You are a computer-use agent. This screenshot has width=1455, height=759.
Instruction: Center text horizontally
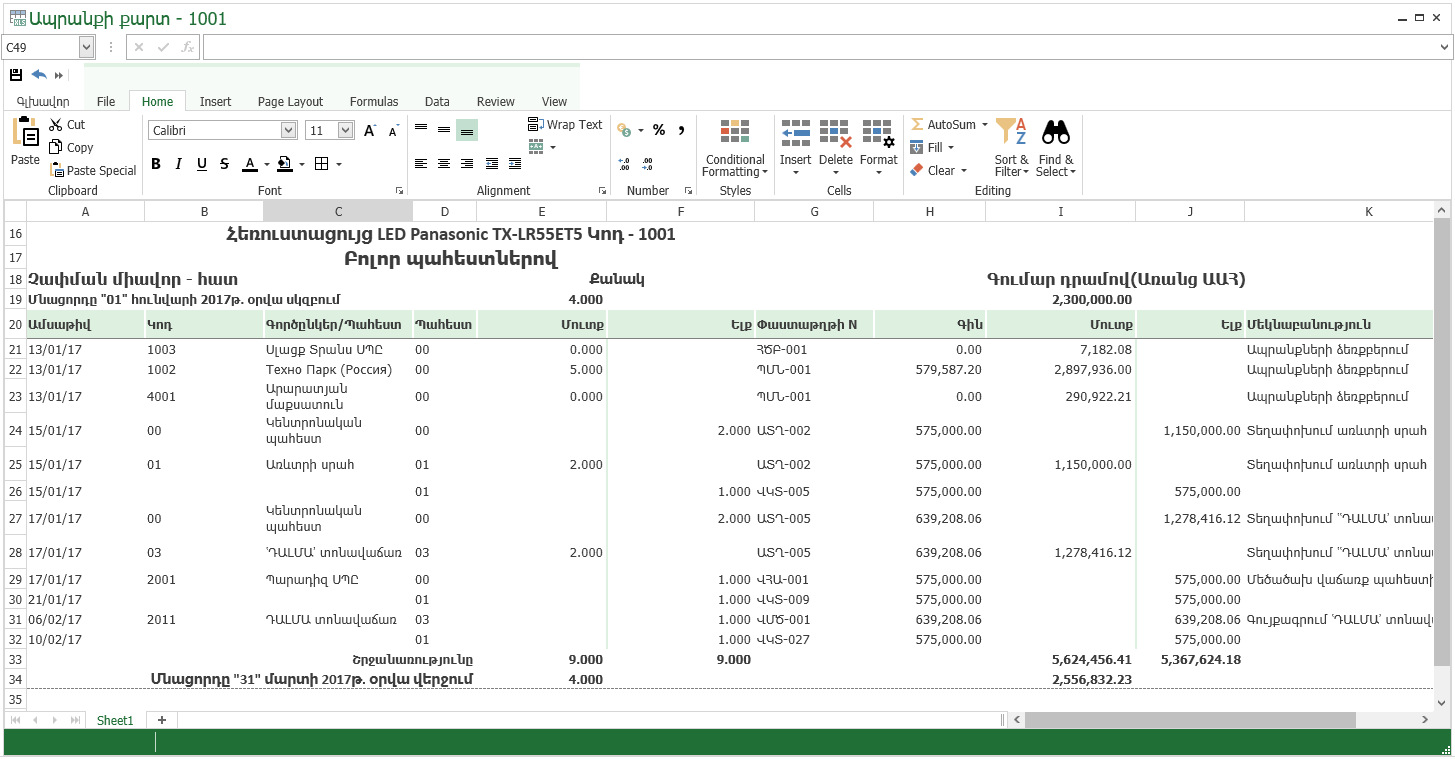click(x=444, y=164)
